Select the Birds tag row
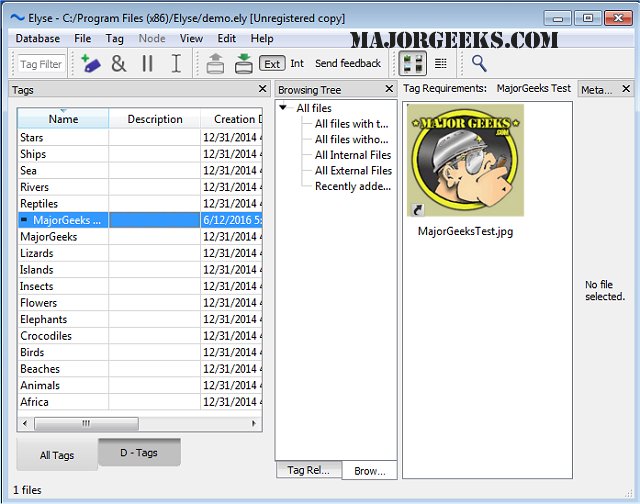The image size is (640, 504). click(x=140, y=352)
